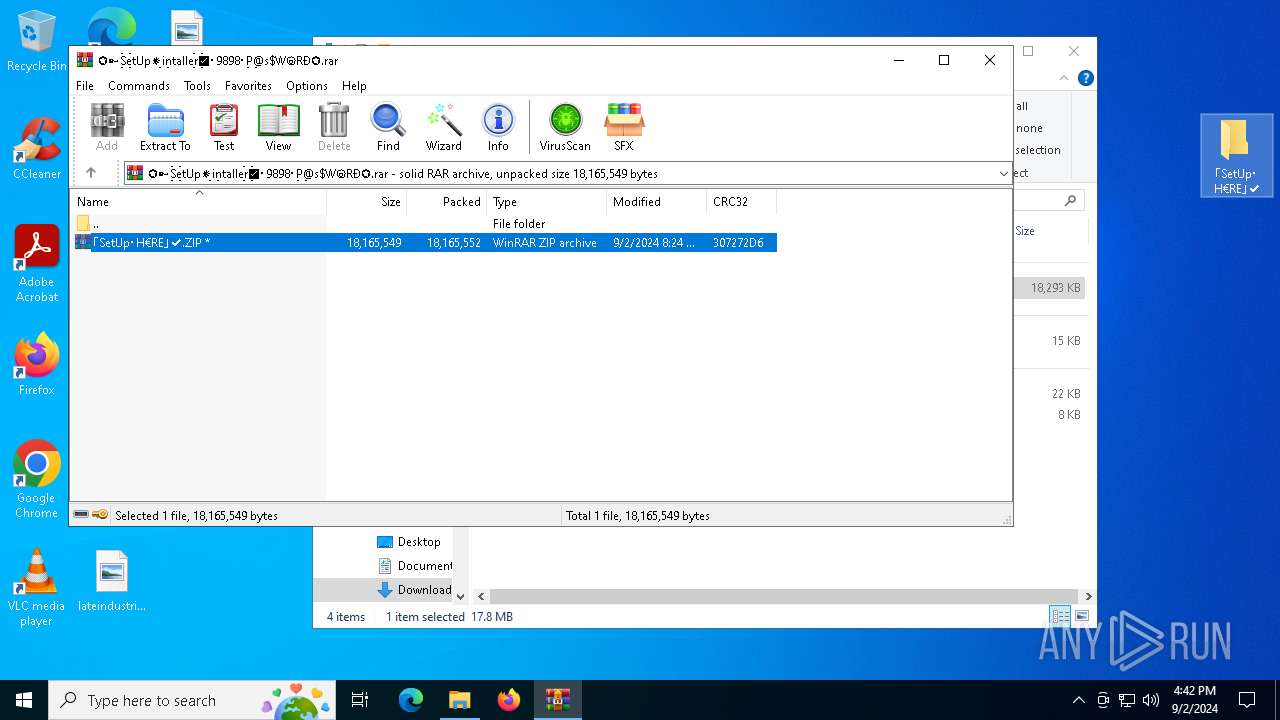The image size is (1280, 720).
Task: Select the lateindustri... desktop file
Action: (112, 580)
